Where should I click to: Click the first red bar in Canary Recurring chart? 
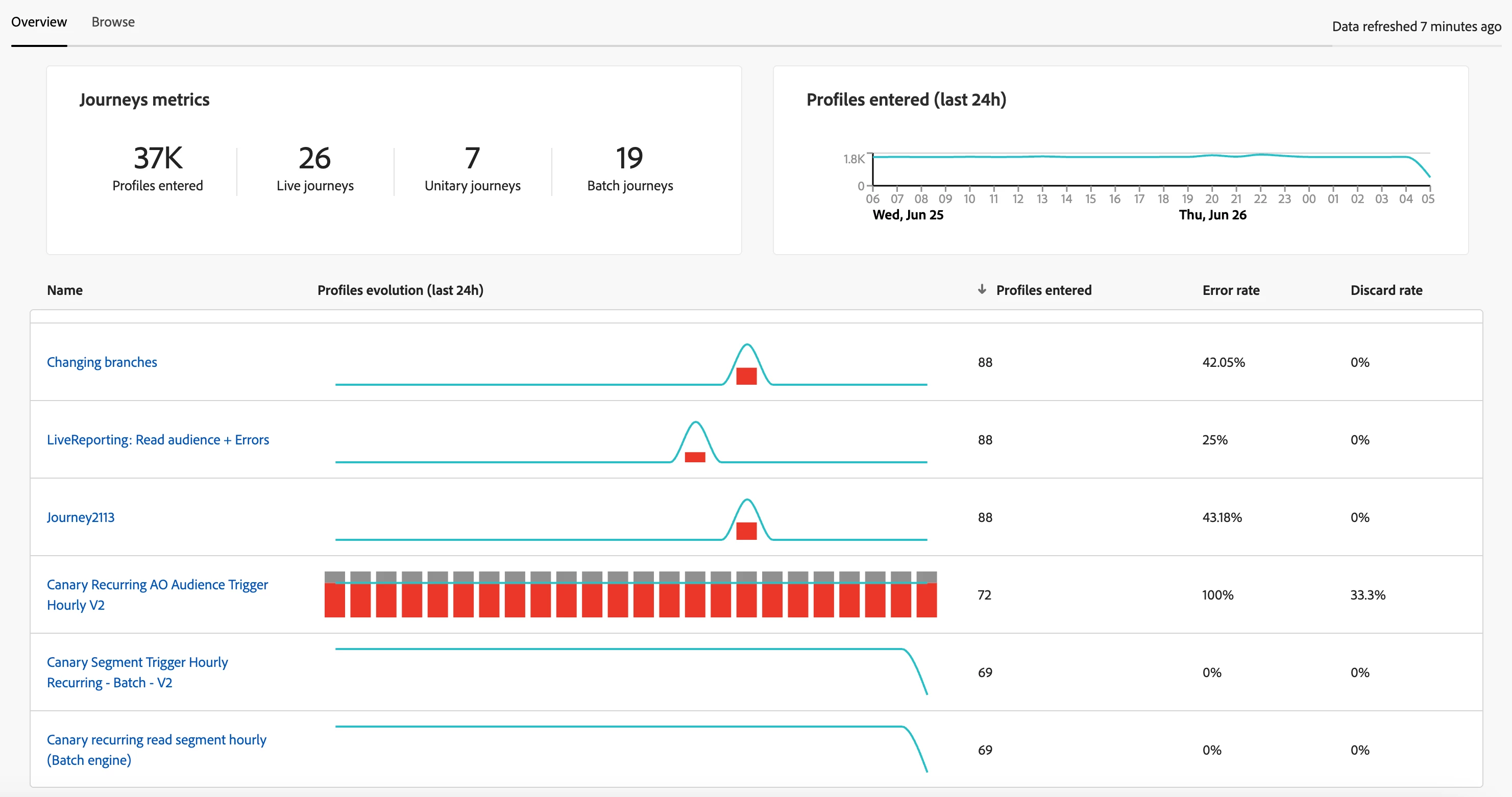[x=334, y=600]
